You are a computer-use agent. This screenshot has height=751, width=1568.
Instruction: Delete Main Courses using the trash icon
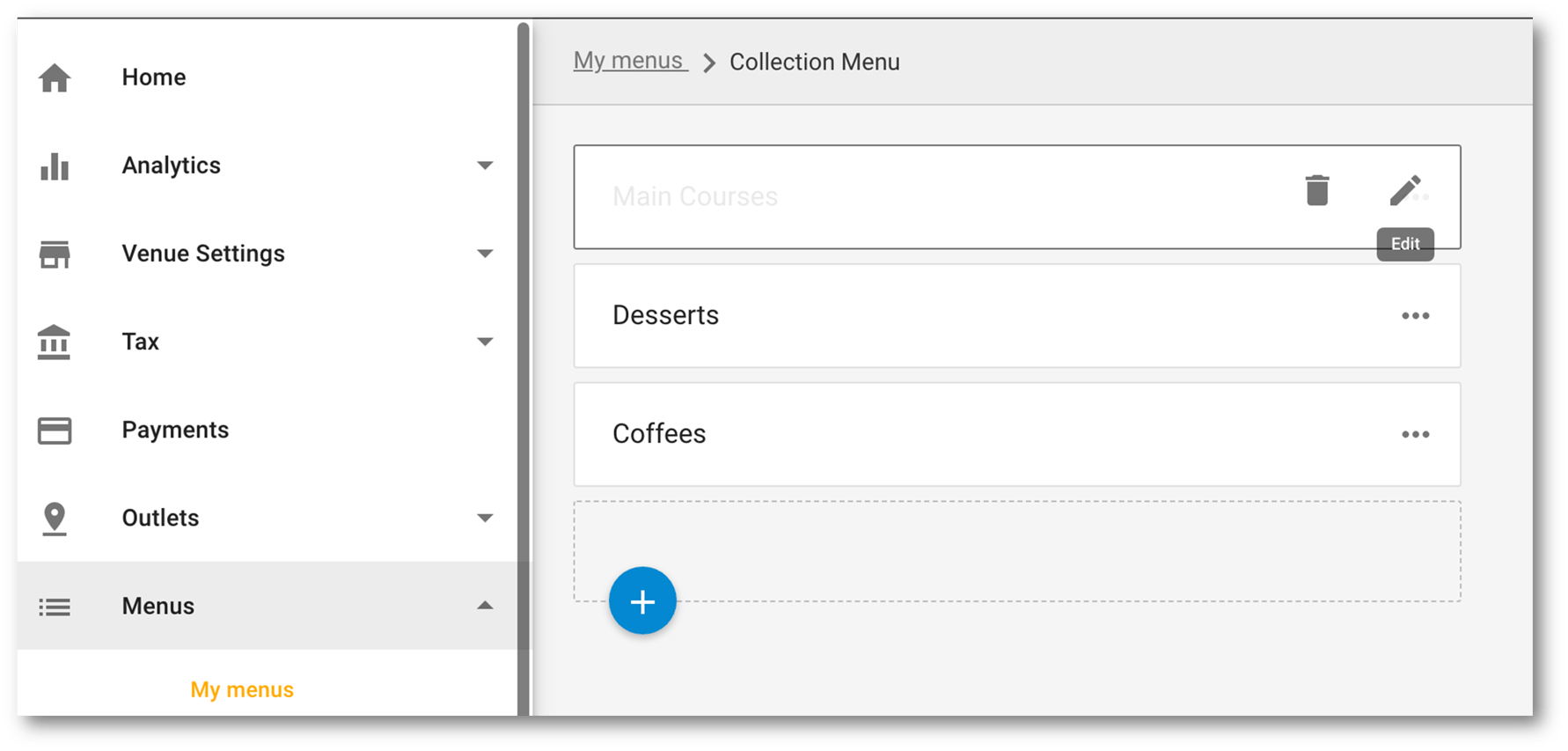tap(1315, 189)
